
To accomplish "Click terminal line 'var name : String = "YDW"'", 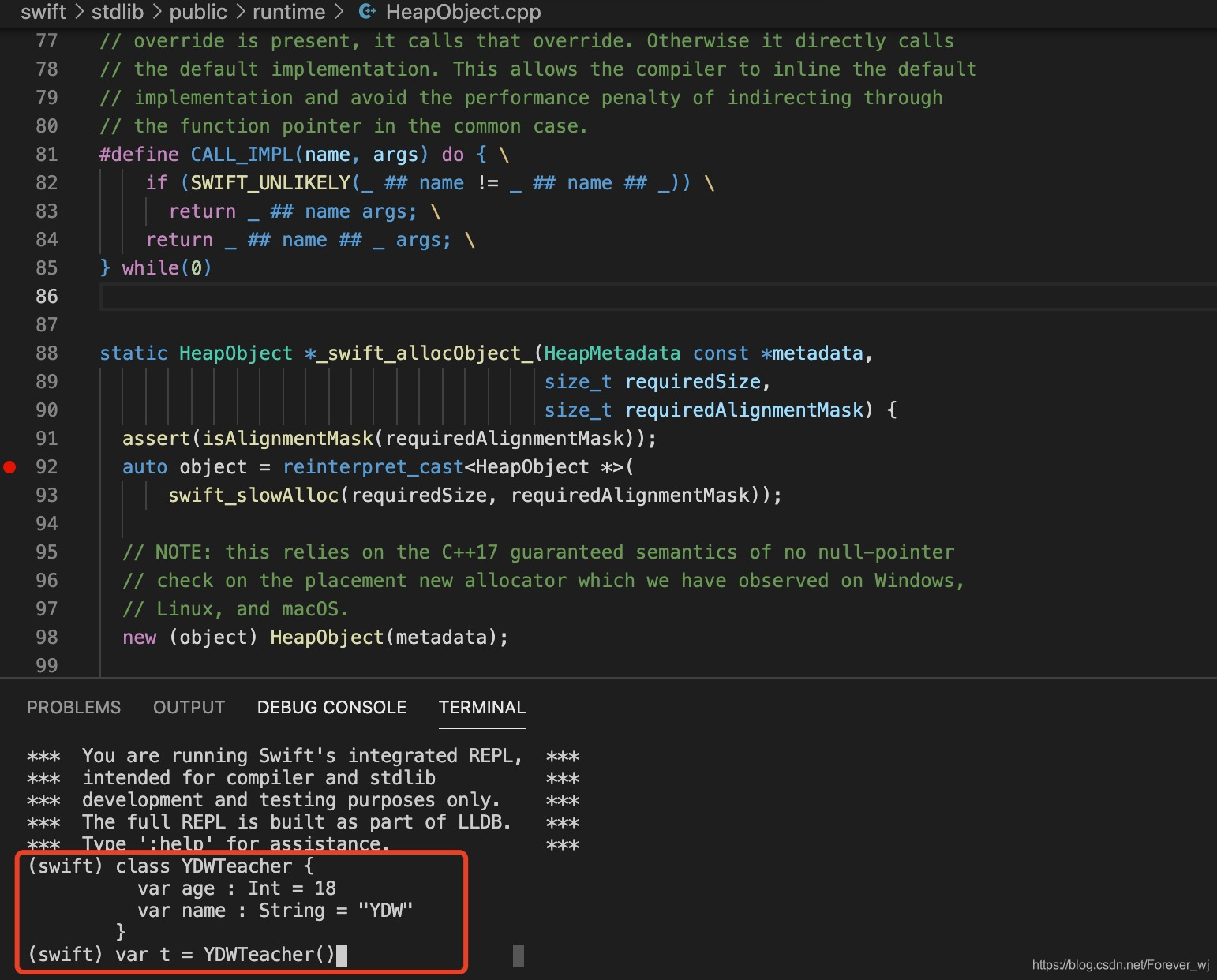I will (x=275, y=911).
